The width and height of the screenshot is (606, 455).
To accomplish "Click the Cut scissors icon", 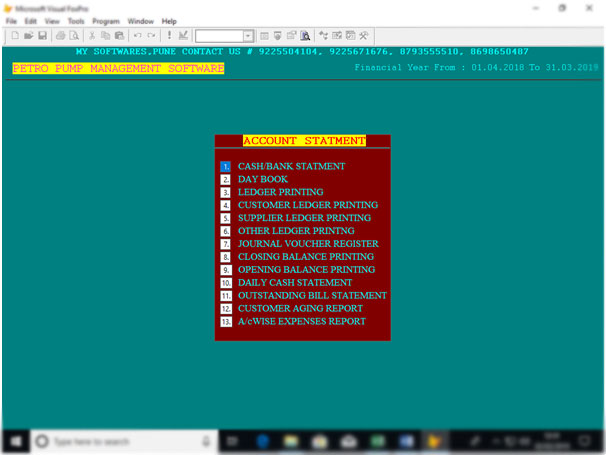I will tap(92, 36).
